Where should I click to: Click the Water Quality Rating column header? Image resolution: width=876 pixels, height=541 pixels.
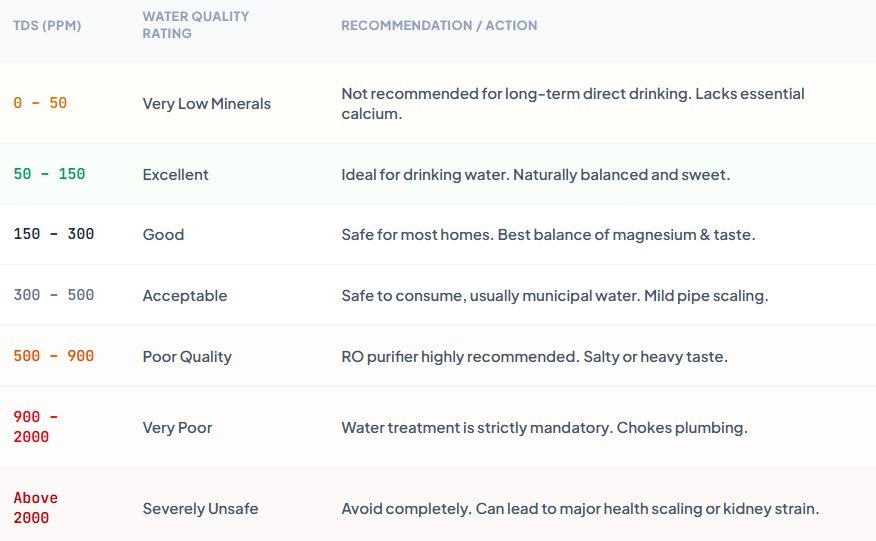coord(196,25)
